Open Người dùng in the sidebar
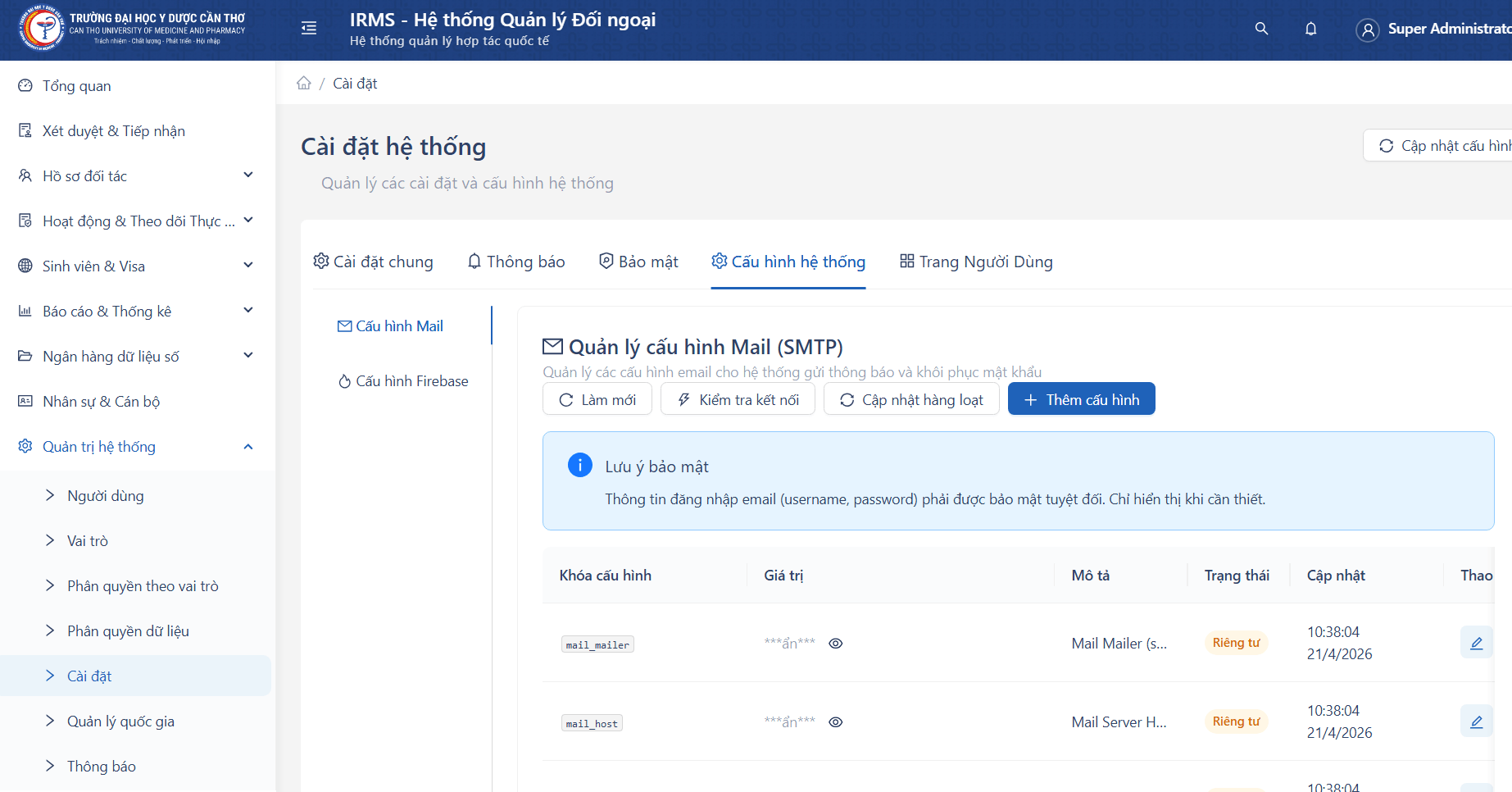This screenshot has width=1512, height=792. (x=106, y=496)
